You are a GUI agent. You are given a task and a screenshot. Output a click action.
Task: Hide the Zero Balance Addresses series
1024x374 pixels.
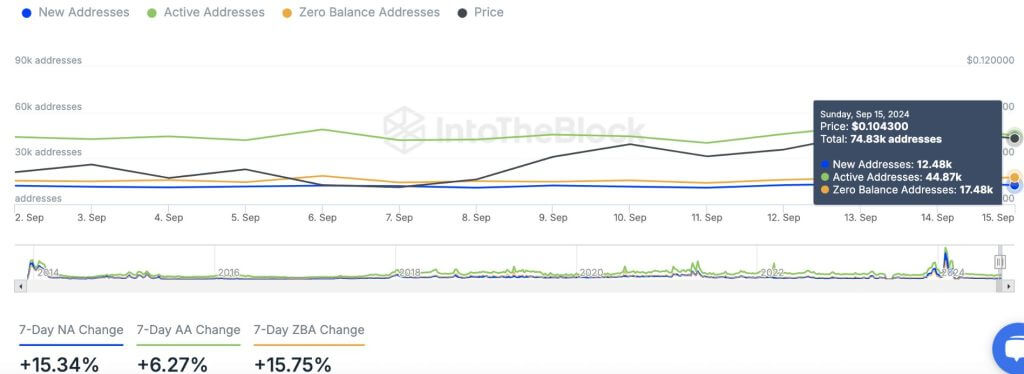coord(361,12)
